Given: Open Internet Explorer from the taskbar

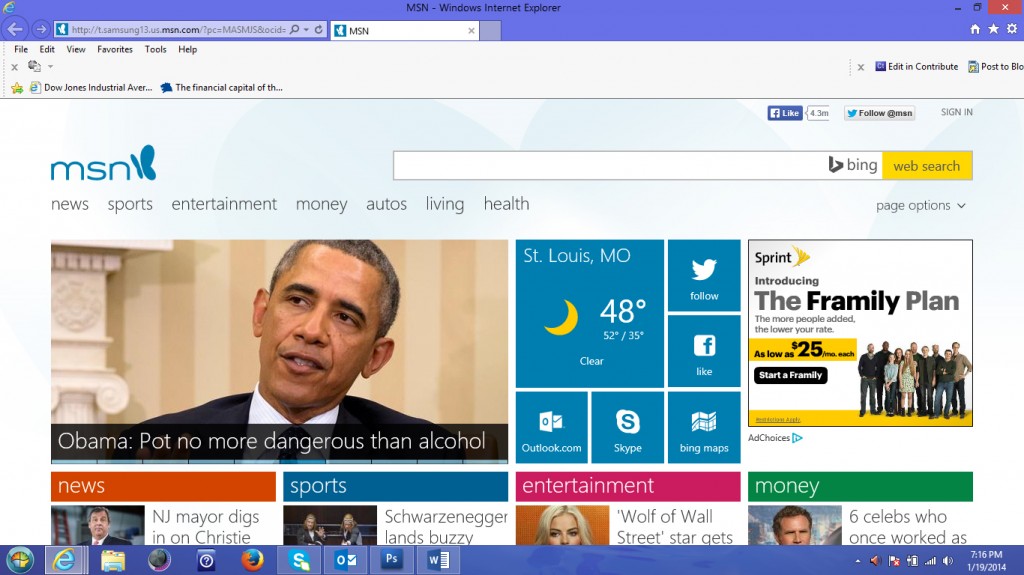Looking at the screenshot, I should (x=64, y=561).
